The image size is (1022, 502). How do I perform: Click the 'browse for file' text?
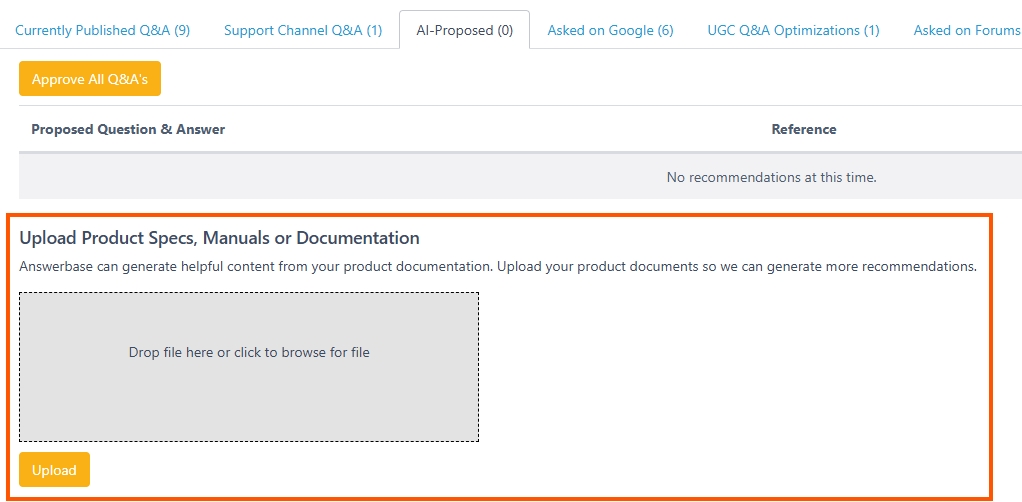click(325, 352)
